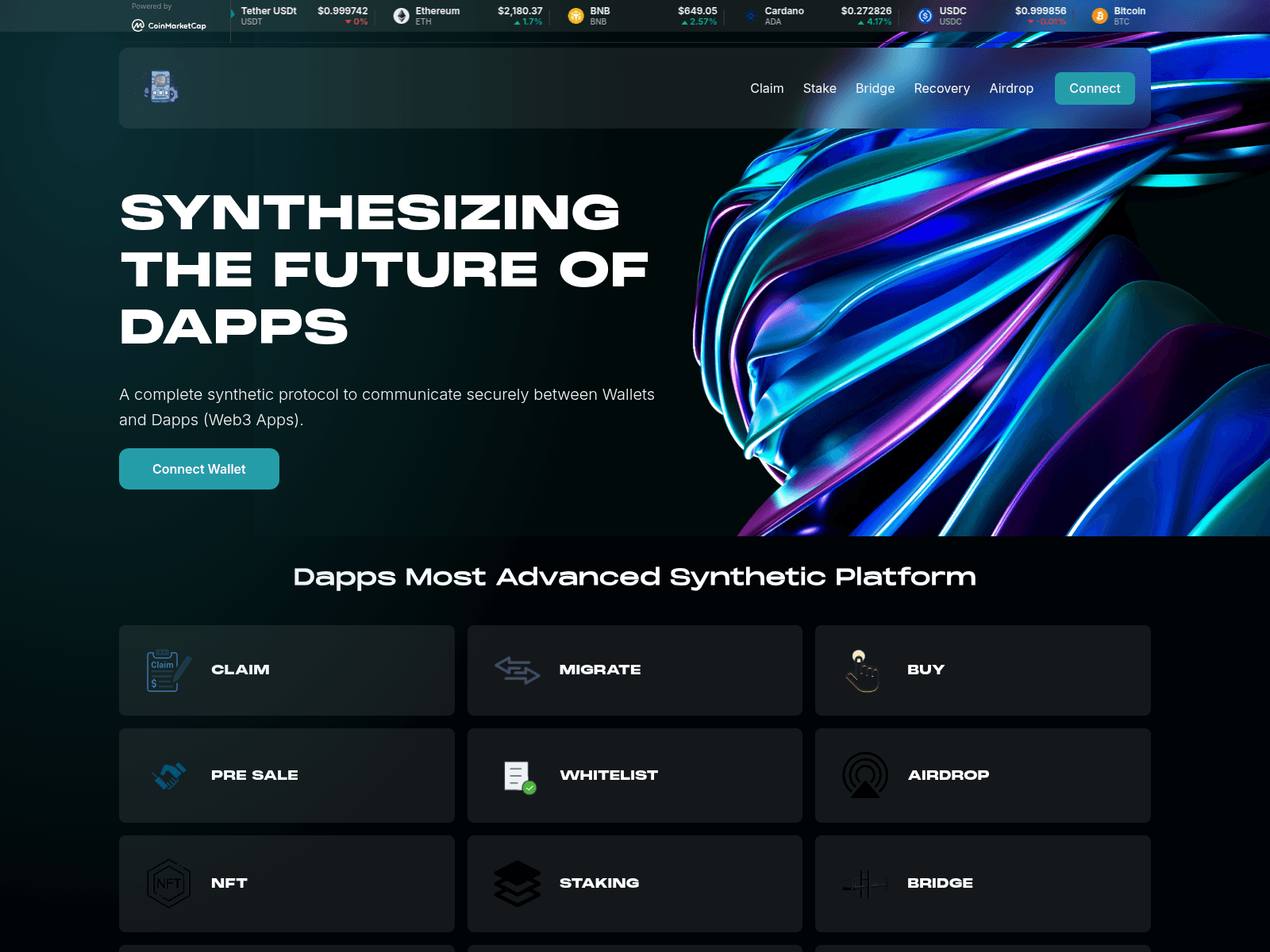The image size is (1270, 952).
Task: Select the Whitelist checkmark document icon
Action: 517,775
